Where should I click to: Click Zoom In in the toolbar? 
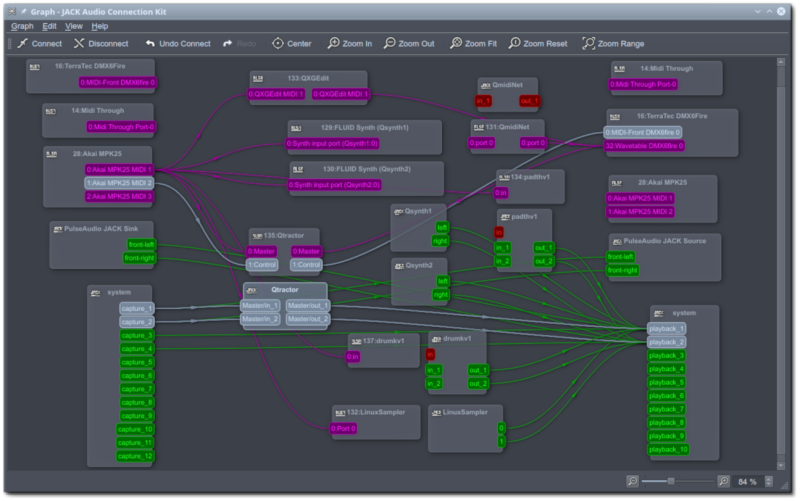coord(349,44)
